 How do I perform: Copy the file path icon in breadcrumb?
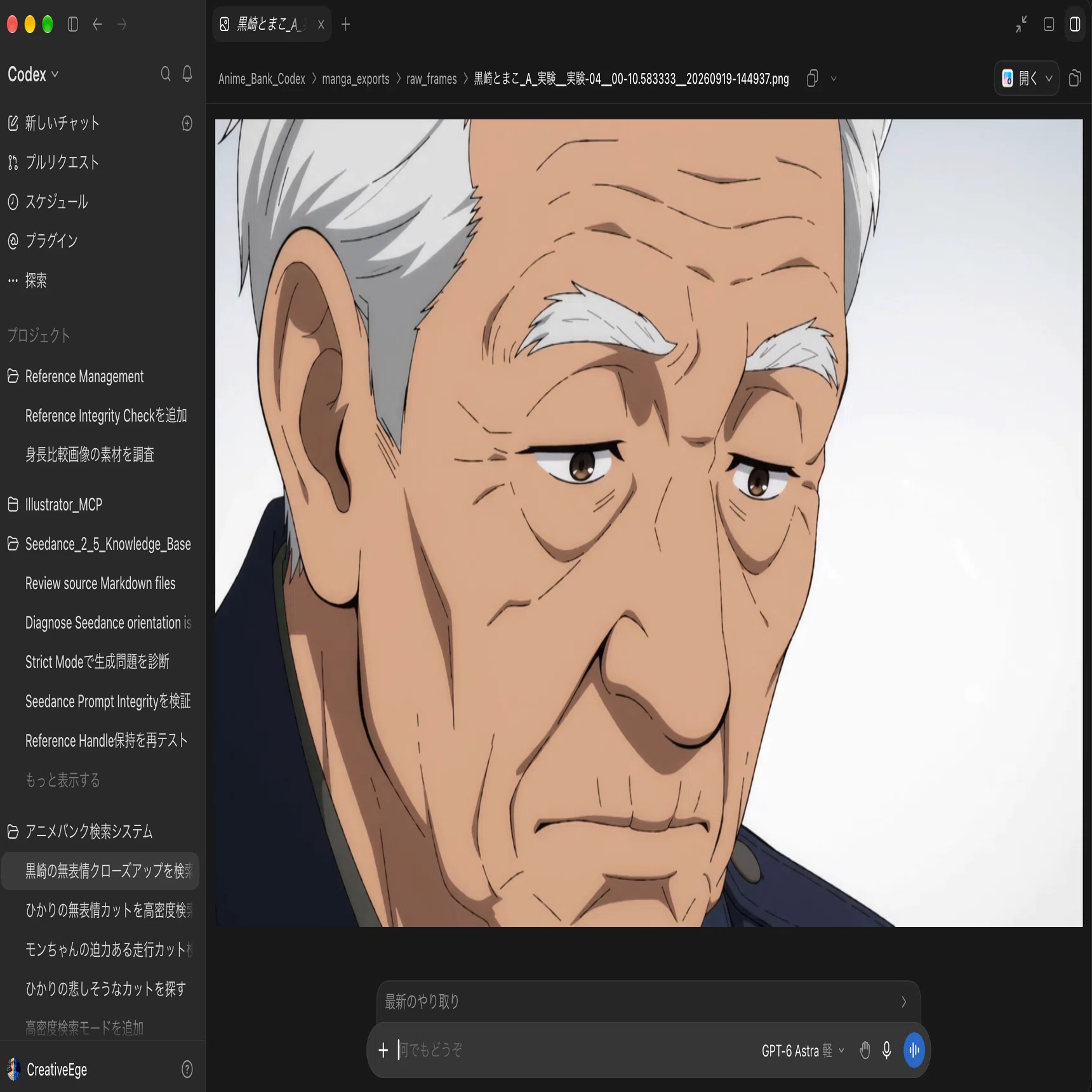point(812,79)
